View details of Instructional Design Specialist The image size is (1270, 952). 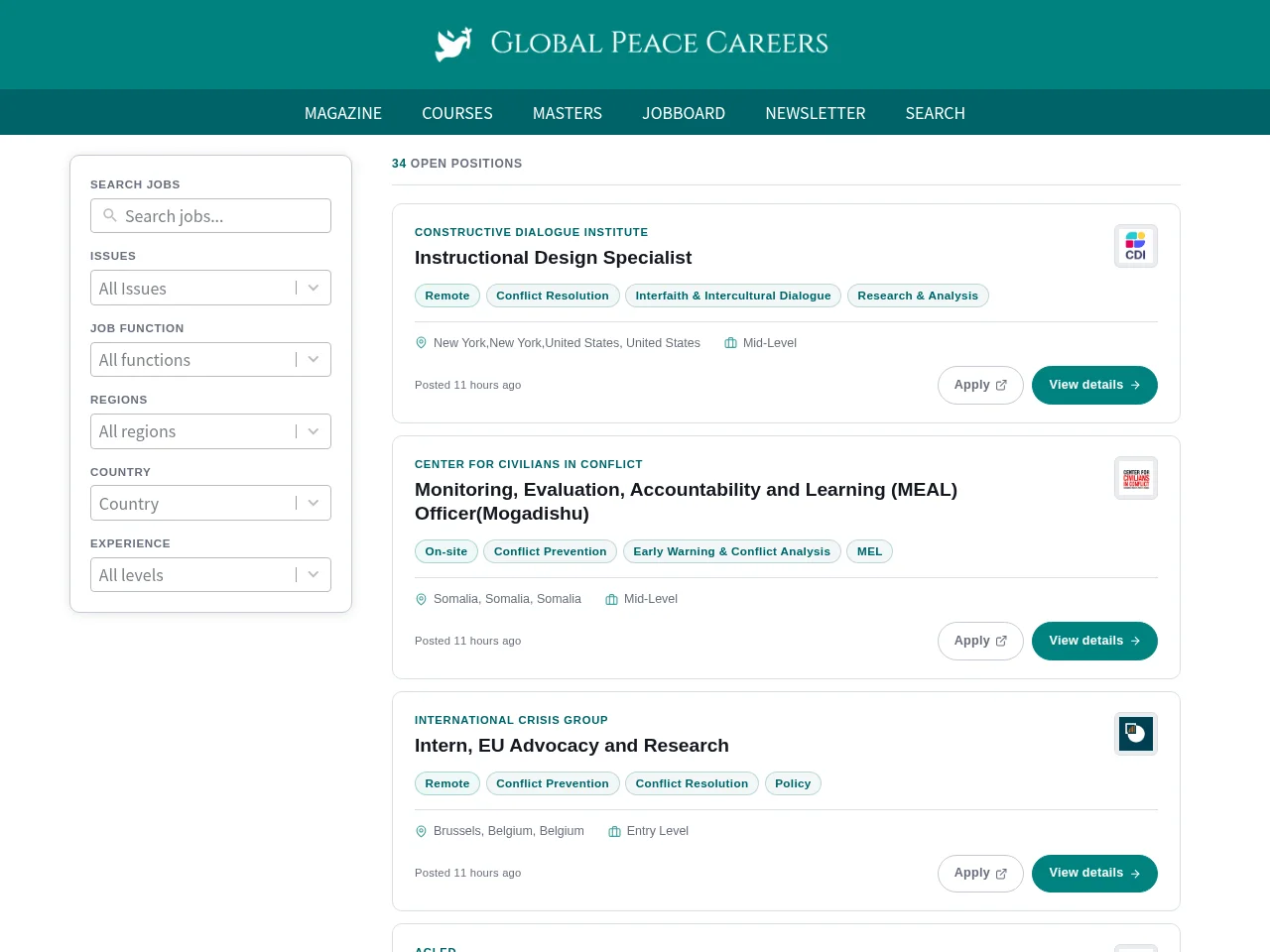1094,385
